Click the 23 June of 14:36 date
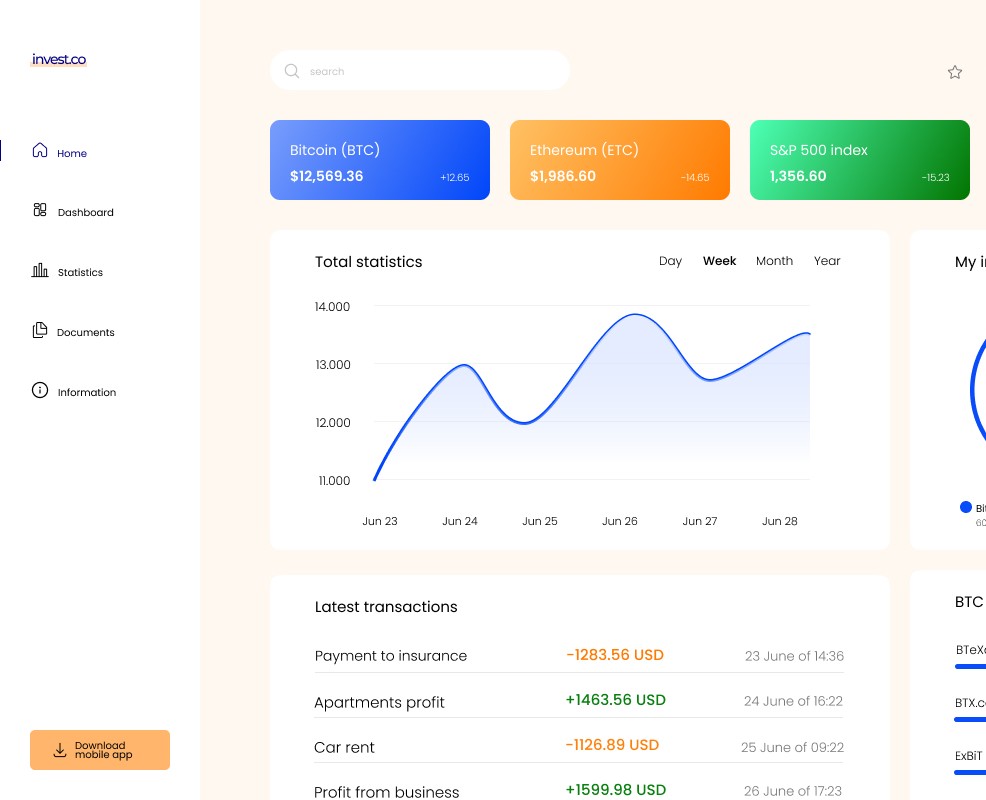986x800 pixels. click(794, 656)
